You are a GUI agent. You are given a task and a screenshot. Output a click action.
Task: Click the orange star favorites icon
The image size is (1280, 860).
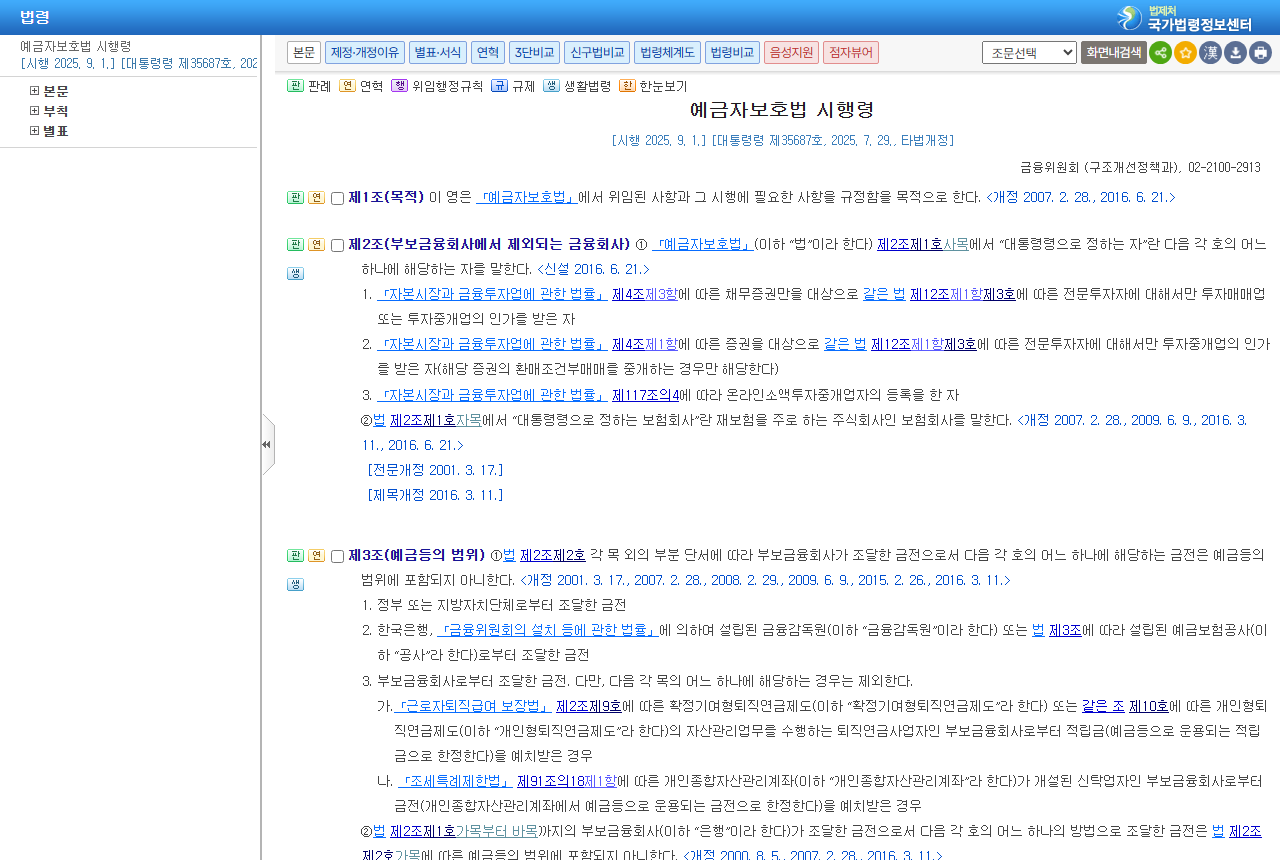[1185, 52]
